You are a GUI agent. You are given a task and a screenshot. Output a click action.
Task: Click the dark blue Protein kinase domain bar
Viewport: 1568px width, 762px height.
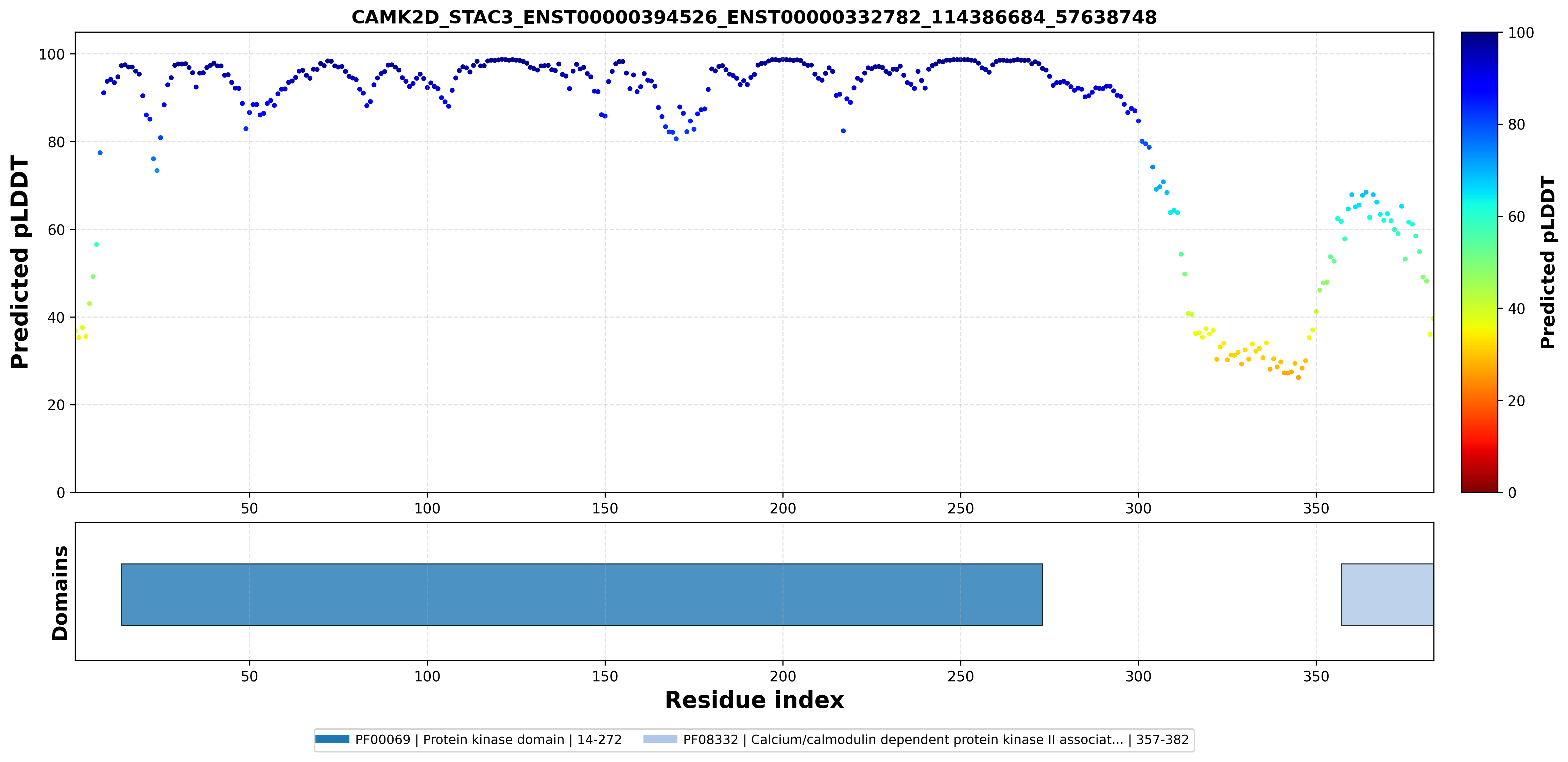[x=582, y=594]
